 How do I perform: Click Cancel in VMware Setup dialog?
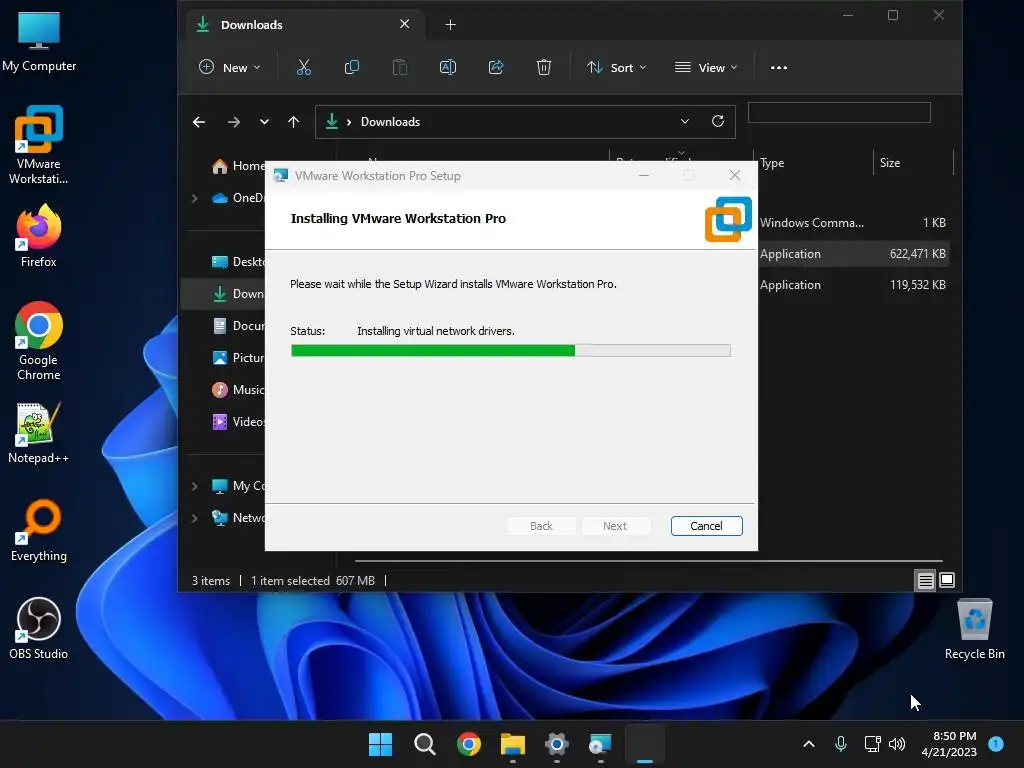tap(707, 526)
